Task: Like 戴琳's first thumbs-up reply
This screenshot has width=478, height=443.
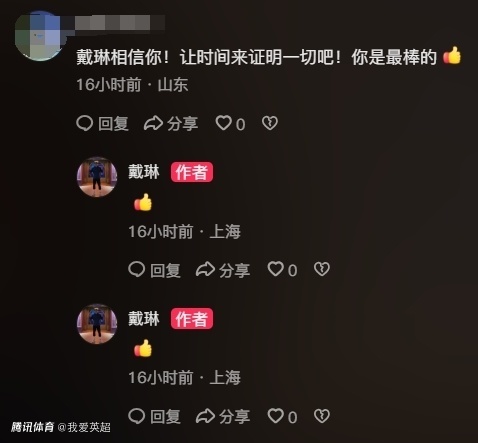Action: click(x=275, y=269)
